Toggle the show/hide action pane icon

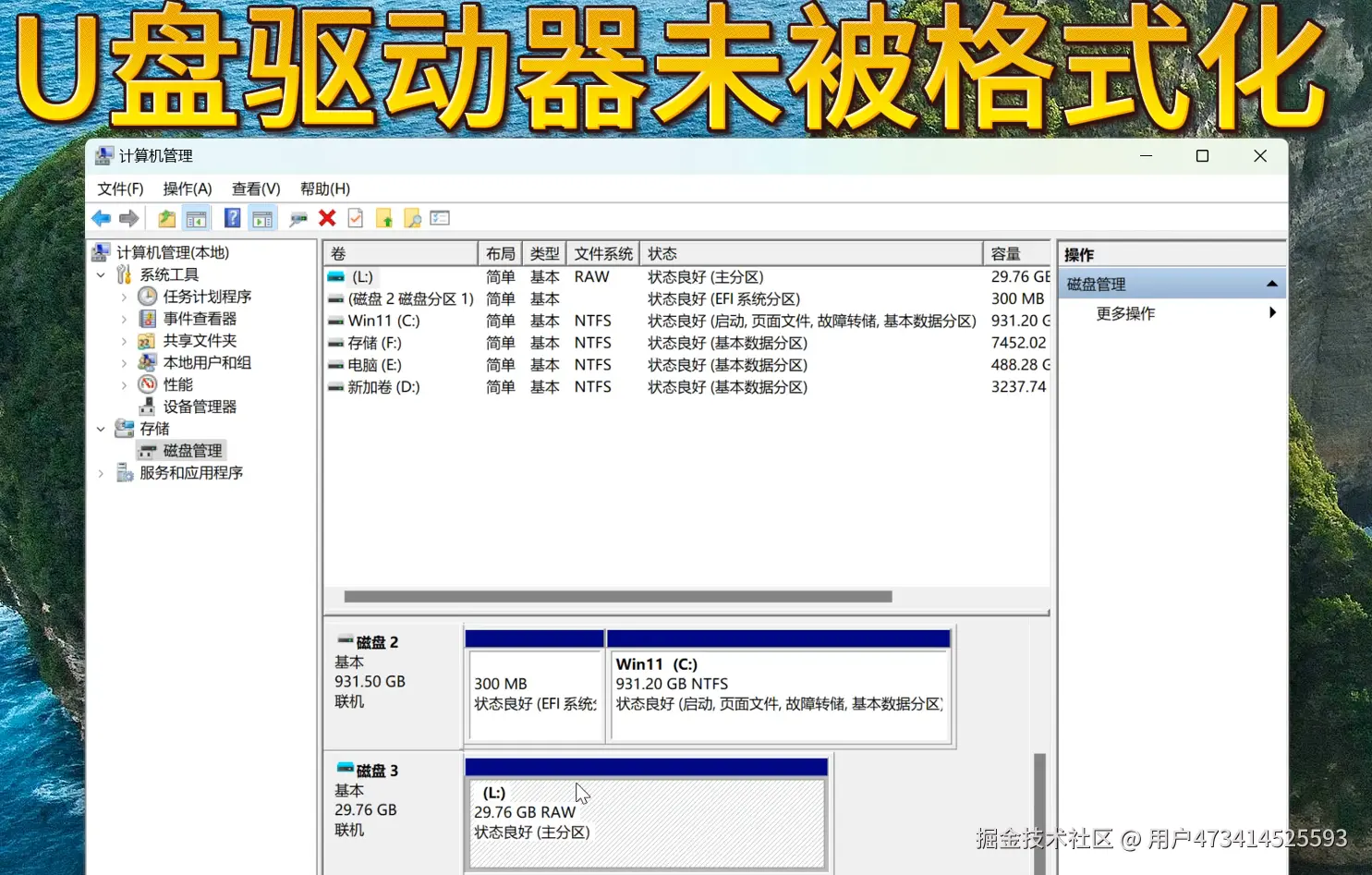click(262, 217)
